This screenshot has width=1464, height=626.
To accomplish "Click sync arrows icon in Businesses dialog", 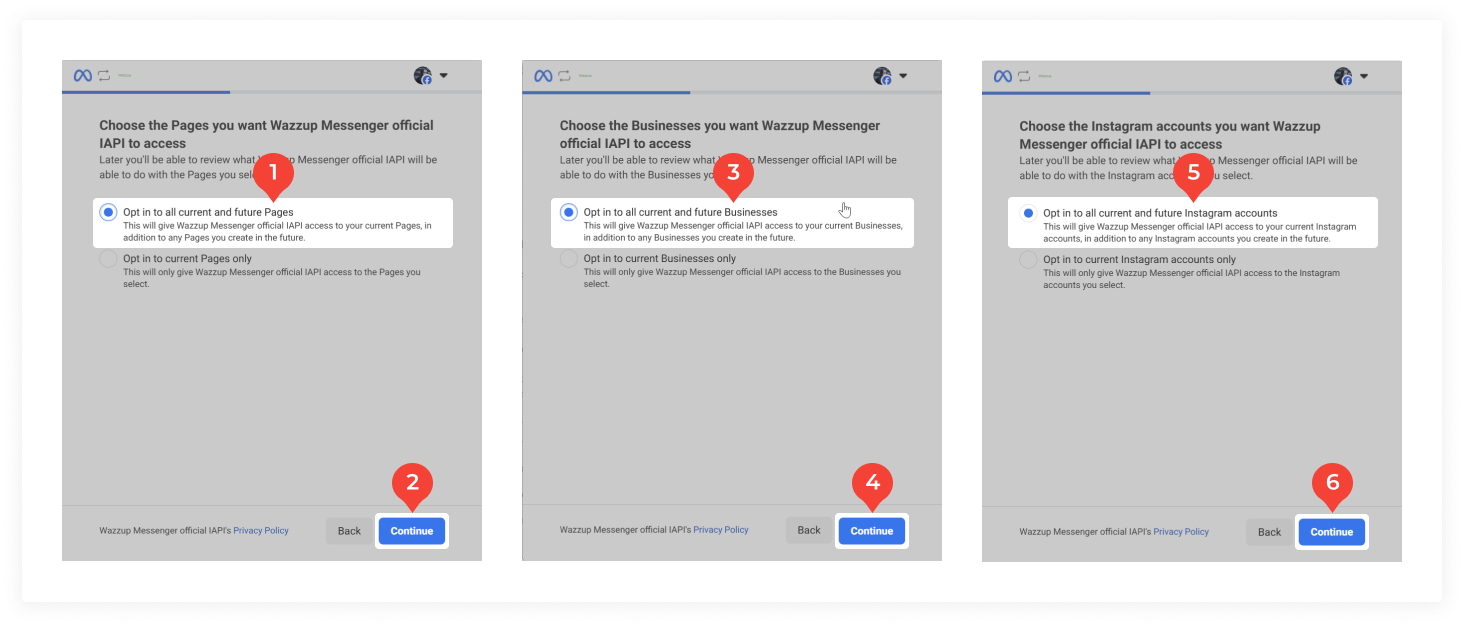I will pyautogui.click(x=565, y=76).
